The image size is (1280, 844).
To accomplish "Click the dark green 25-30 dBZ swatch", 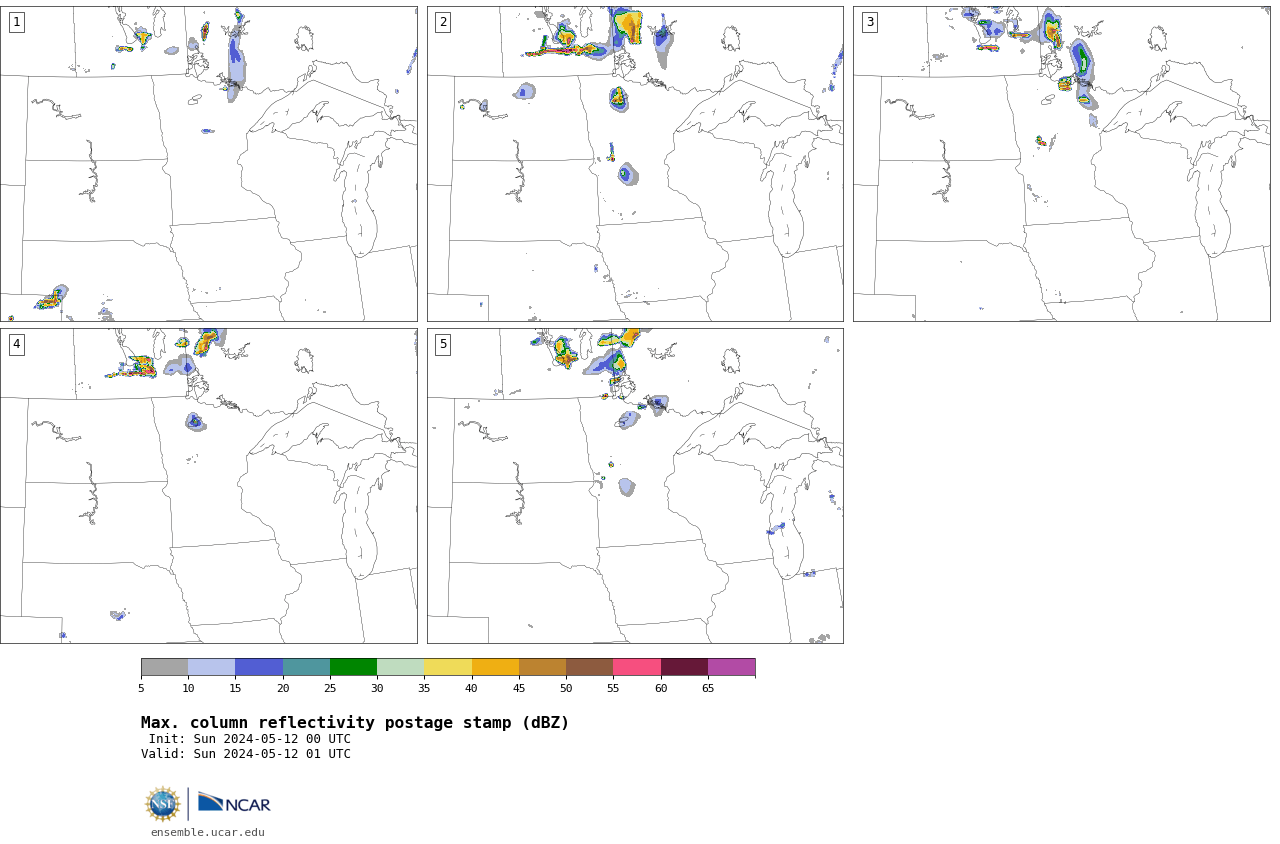I will [354, 667].
